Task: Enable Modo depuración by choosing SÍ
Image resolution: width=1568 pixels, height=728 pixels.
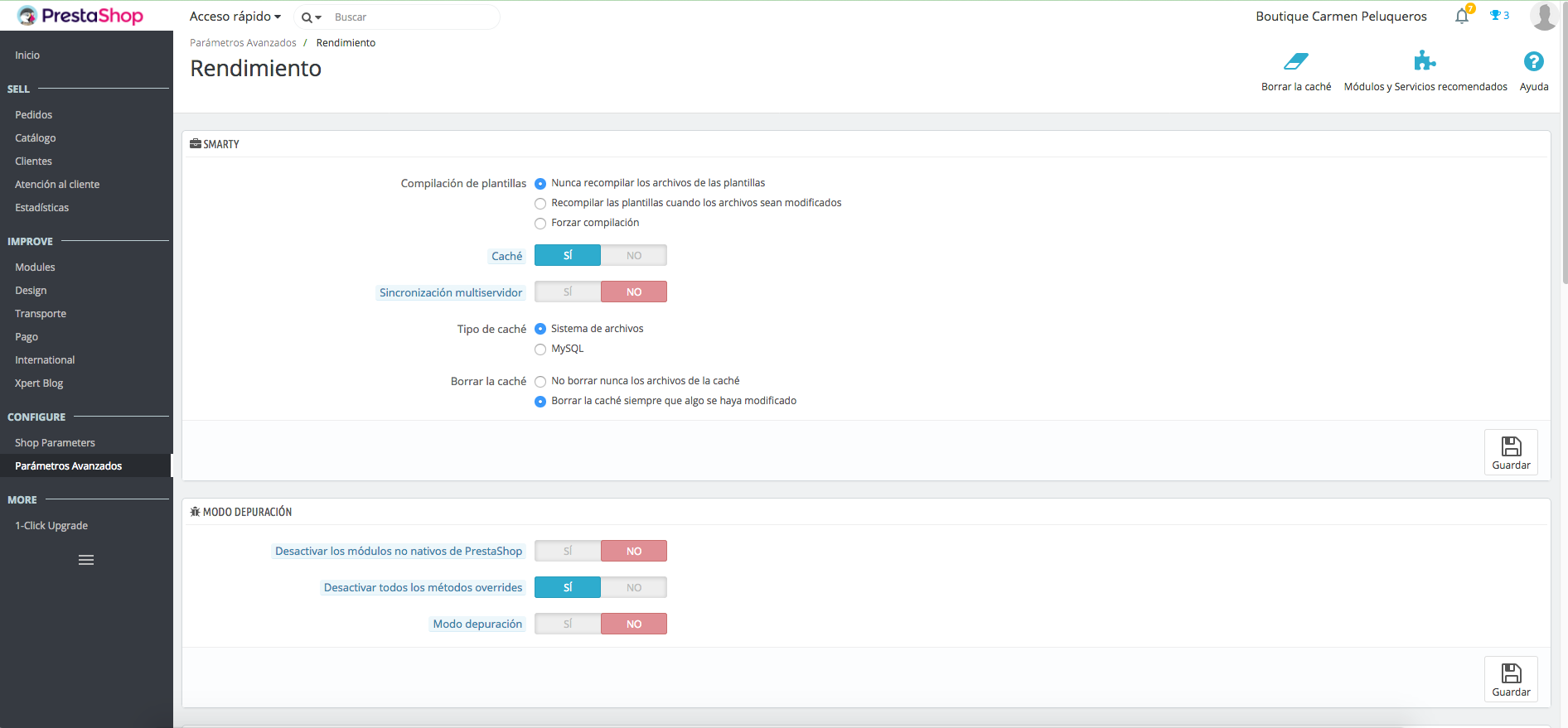Action: (568, 624)
